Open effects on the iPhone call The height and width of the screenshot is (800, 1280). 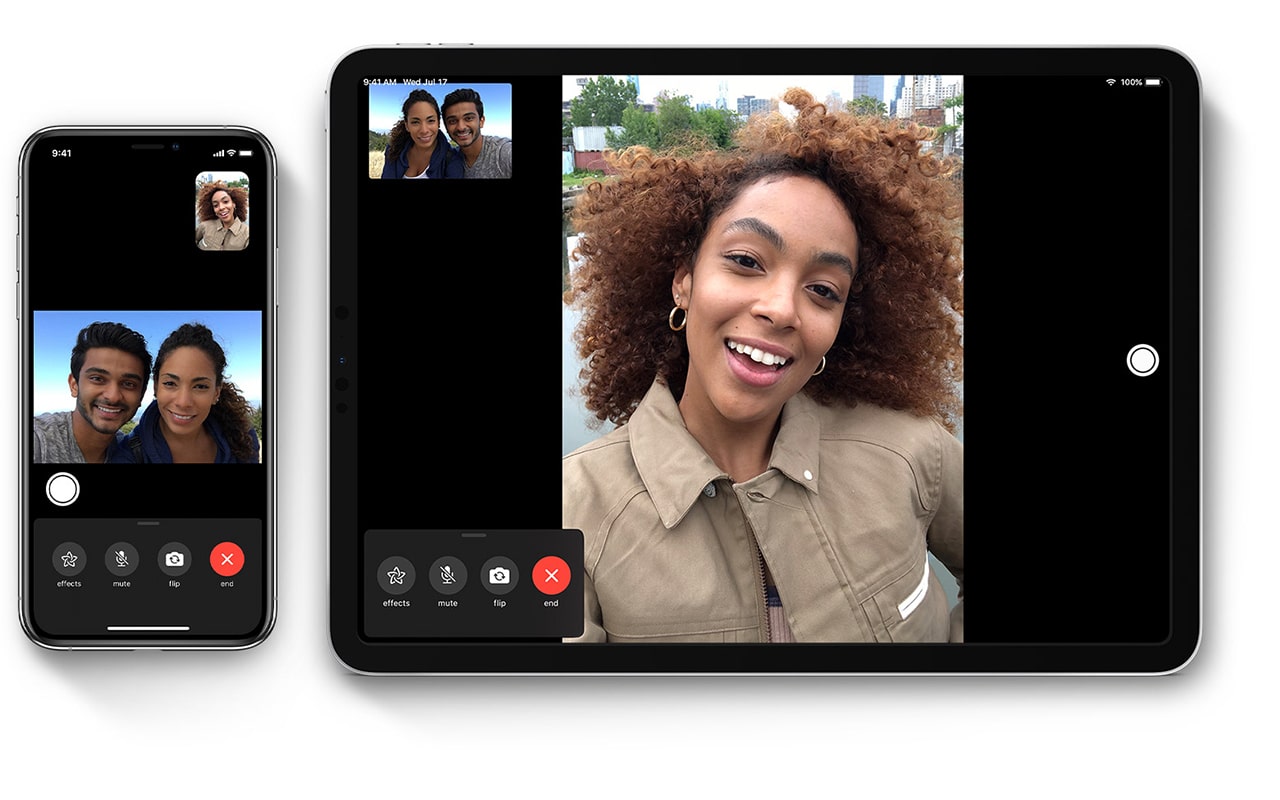69,559
